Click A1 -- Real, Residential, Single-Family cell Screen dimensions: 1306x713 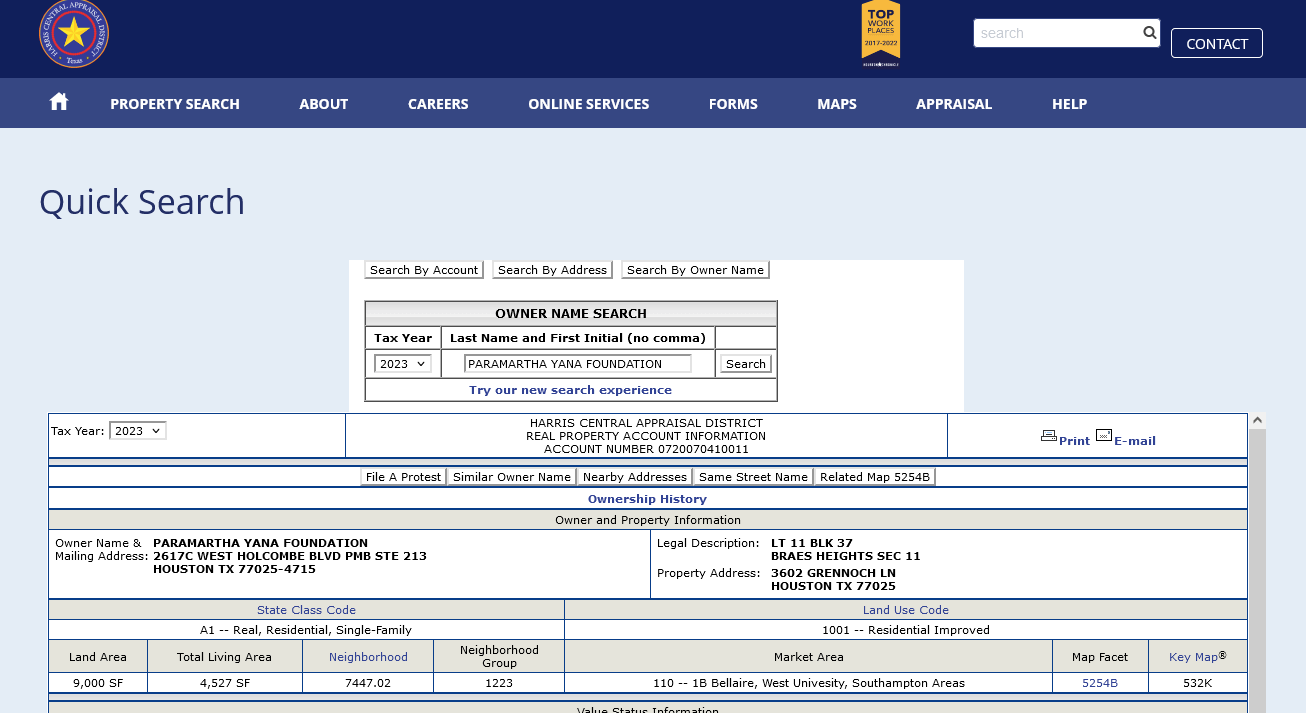click(x=306, y=630)
